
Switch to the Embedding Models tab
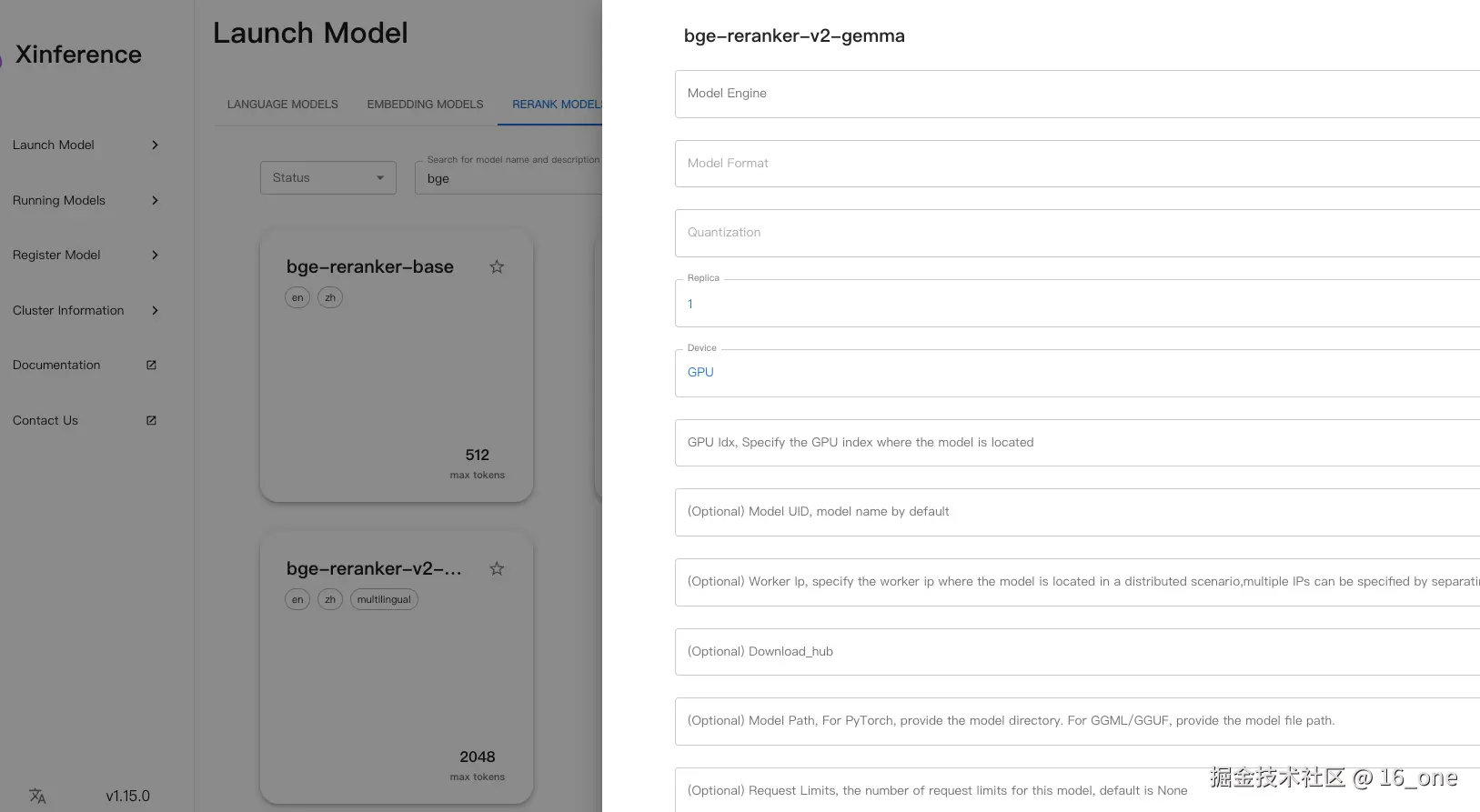425,105
